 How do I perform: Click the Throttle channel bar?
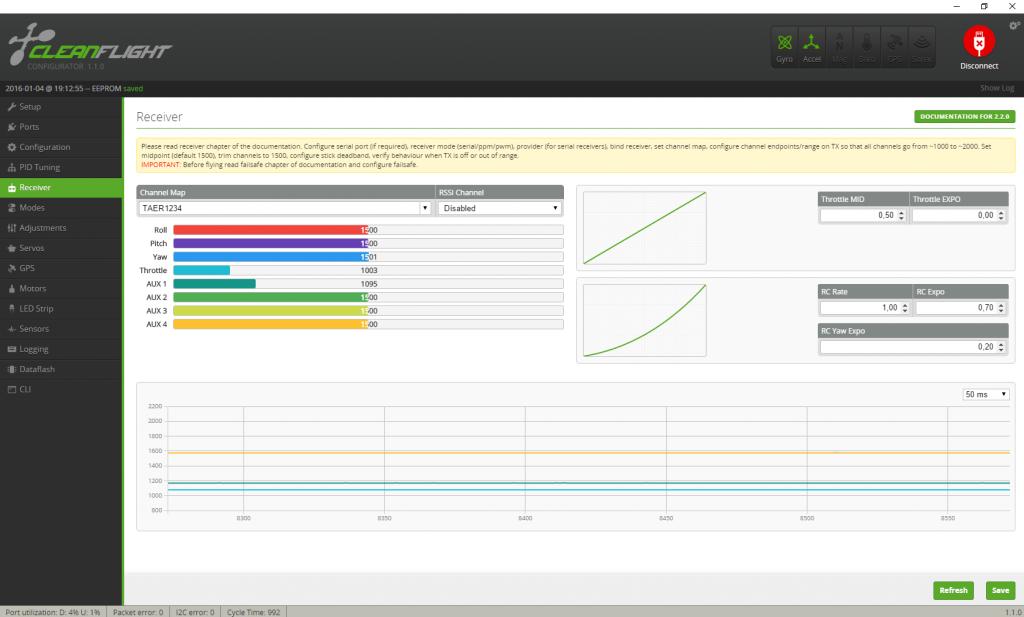368,270
